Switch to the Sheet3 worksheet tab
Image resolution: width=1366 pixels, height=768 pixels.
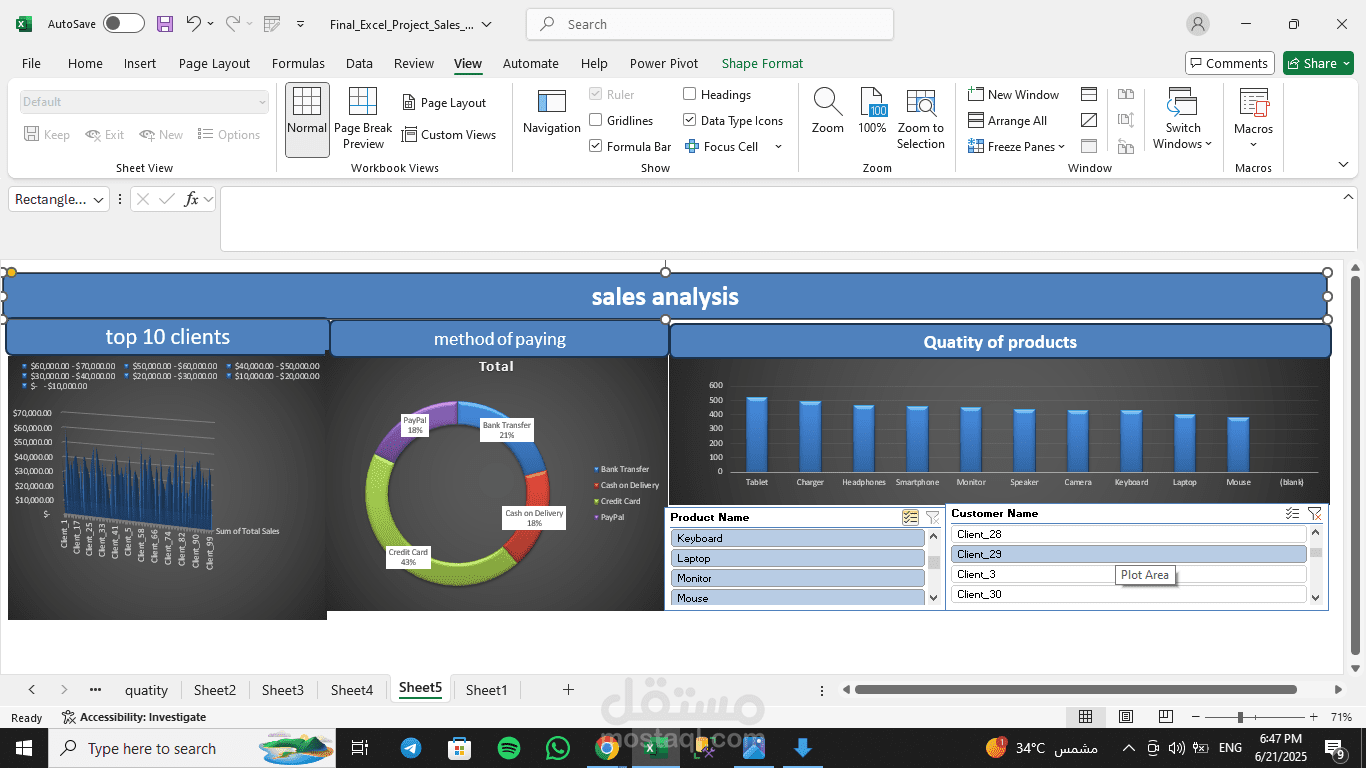(x=283, y=689)
